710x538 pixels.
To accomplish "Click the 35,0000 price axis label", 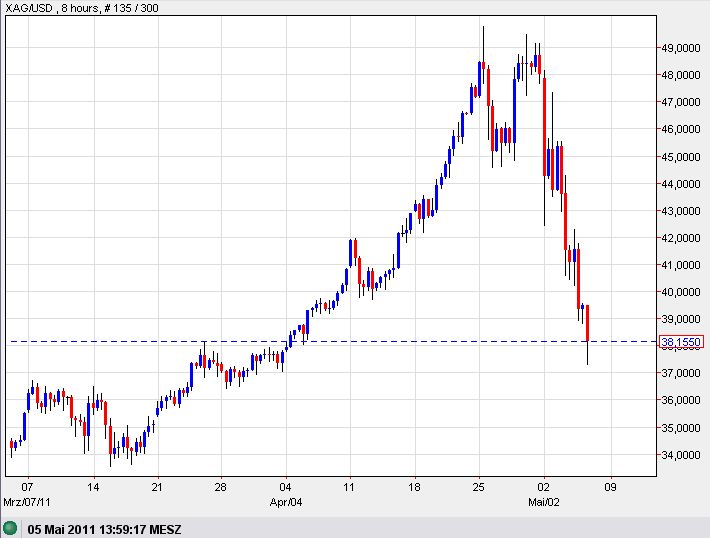I will point(681,428).
